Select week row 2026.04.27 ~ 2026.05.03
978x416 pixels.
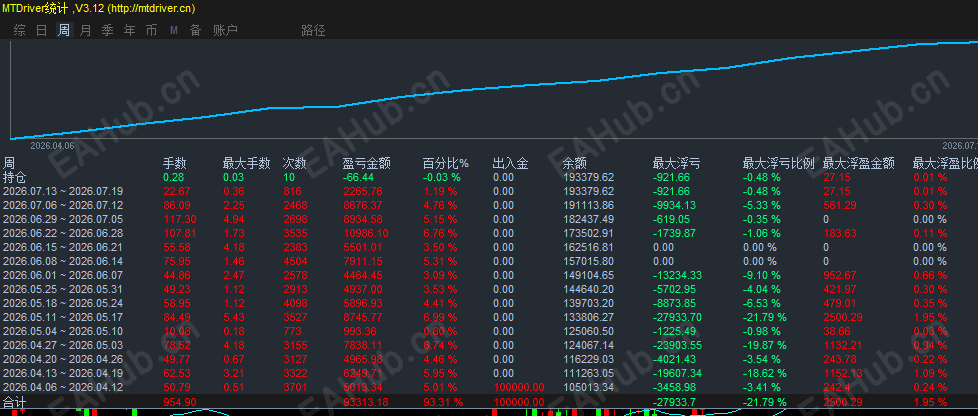63,346
